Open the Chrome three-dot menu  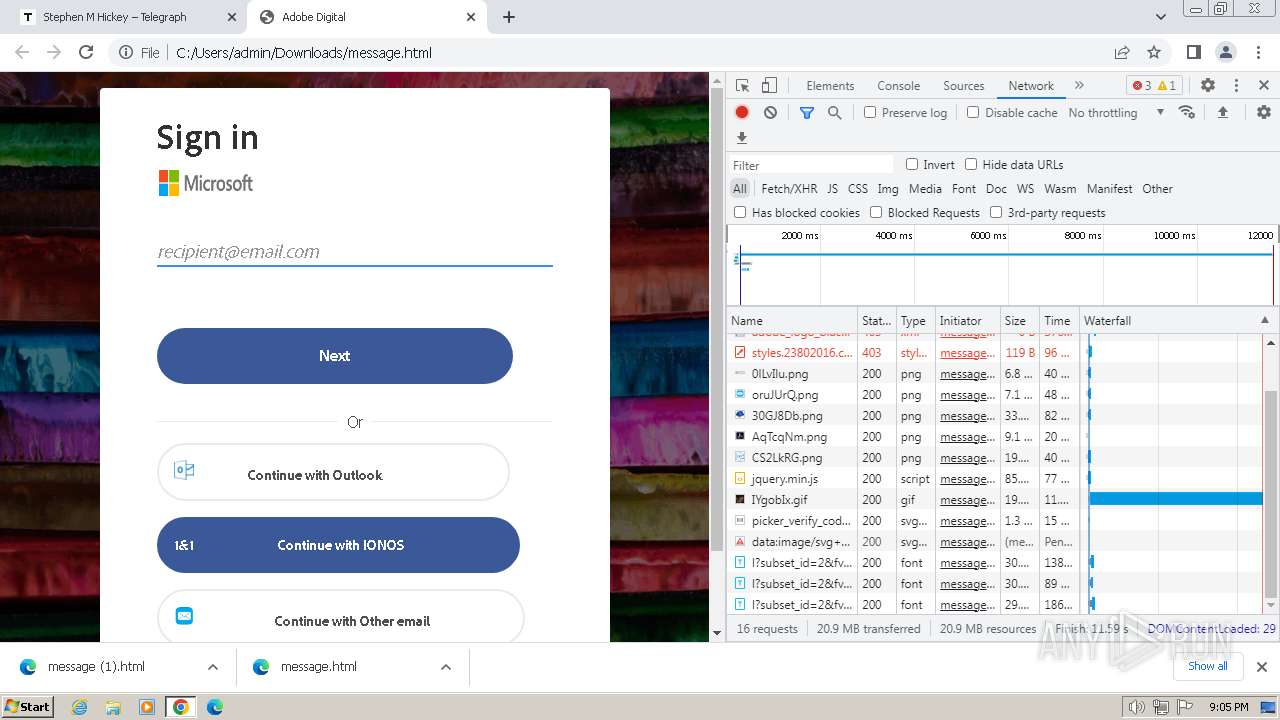tap(1258, 52)
